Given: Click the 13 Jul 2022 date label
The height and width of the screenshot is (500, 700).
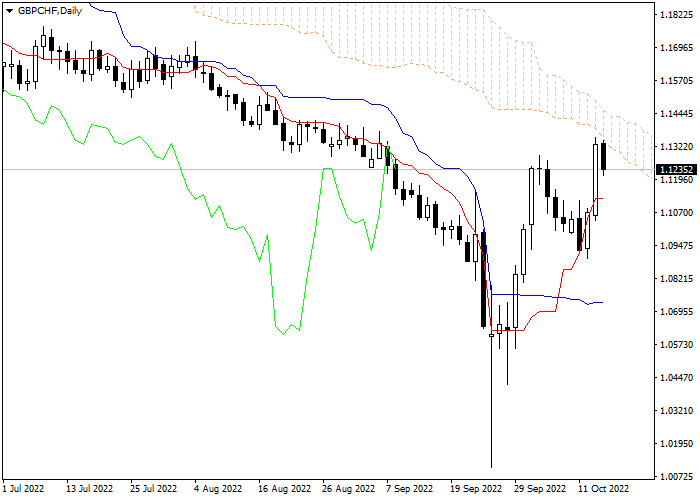Looking at the screenshot, I should pyautogui.click(x=89, y=489).
